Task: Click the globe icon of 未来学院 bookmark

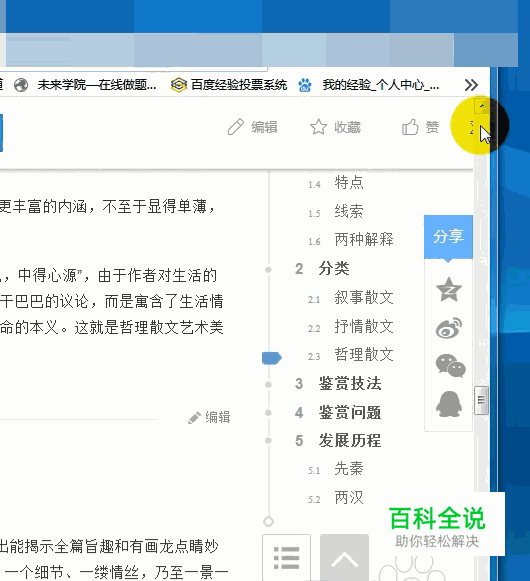Action: (x=21, y=85)
